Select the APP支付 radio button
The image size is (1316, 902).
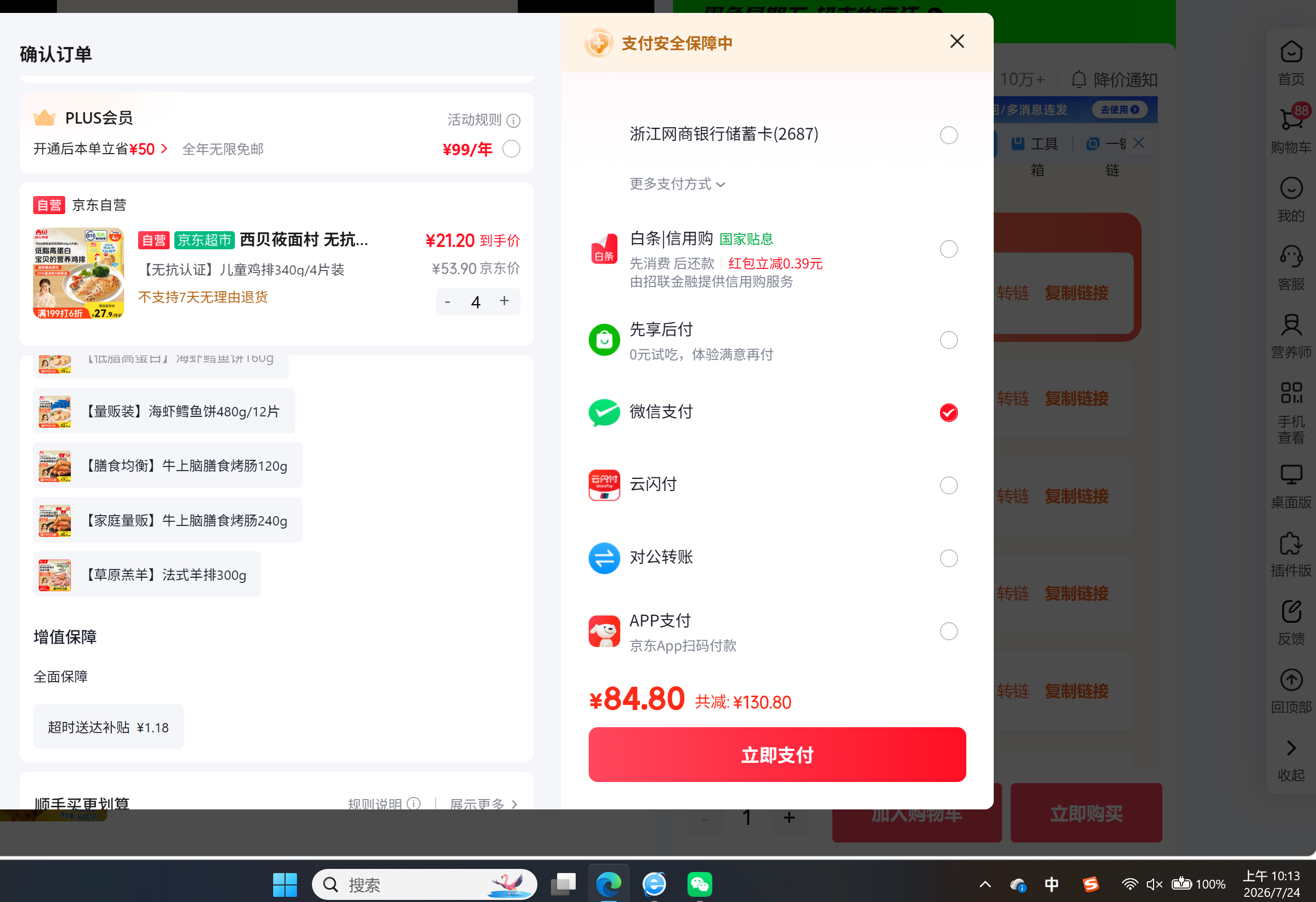coord(949,631)
